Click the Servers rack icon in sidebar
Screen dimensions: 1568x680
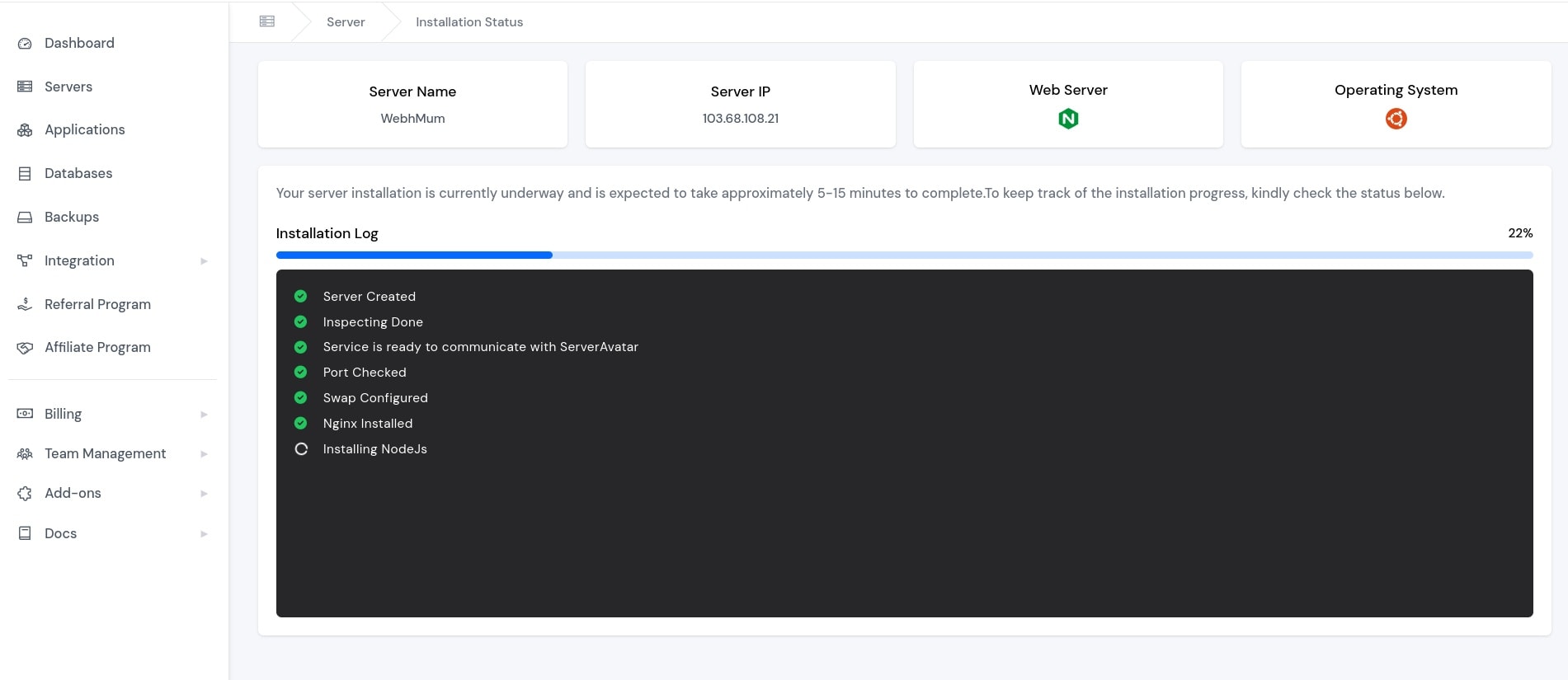point(25,87)
